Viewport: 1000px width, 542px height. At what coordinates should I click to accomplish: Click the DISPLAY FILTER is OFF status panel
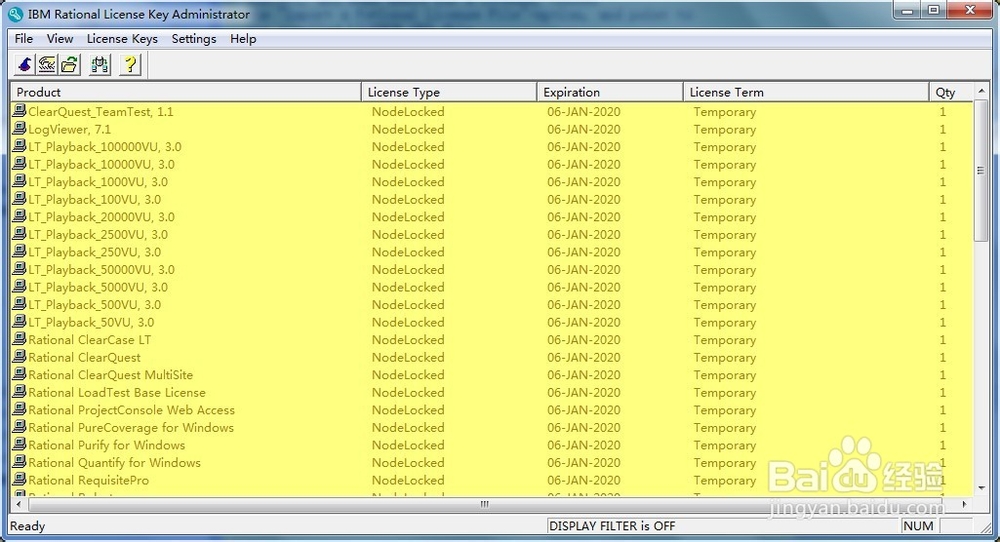723,525
